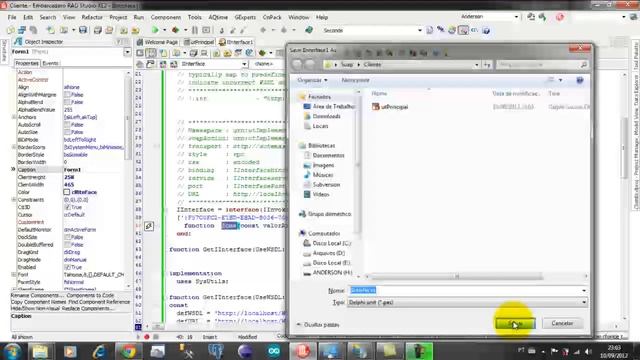Toggle the DoubleBuffered False checkbox
640x360 pixels.
point(67,244)
